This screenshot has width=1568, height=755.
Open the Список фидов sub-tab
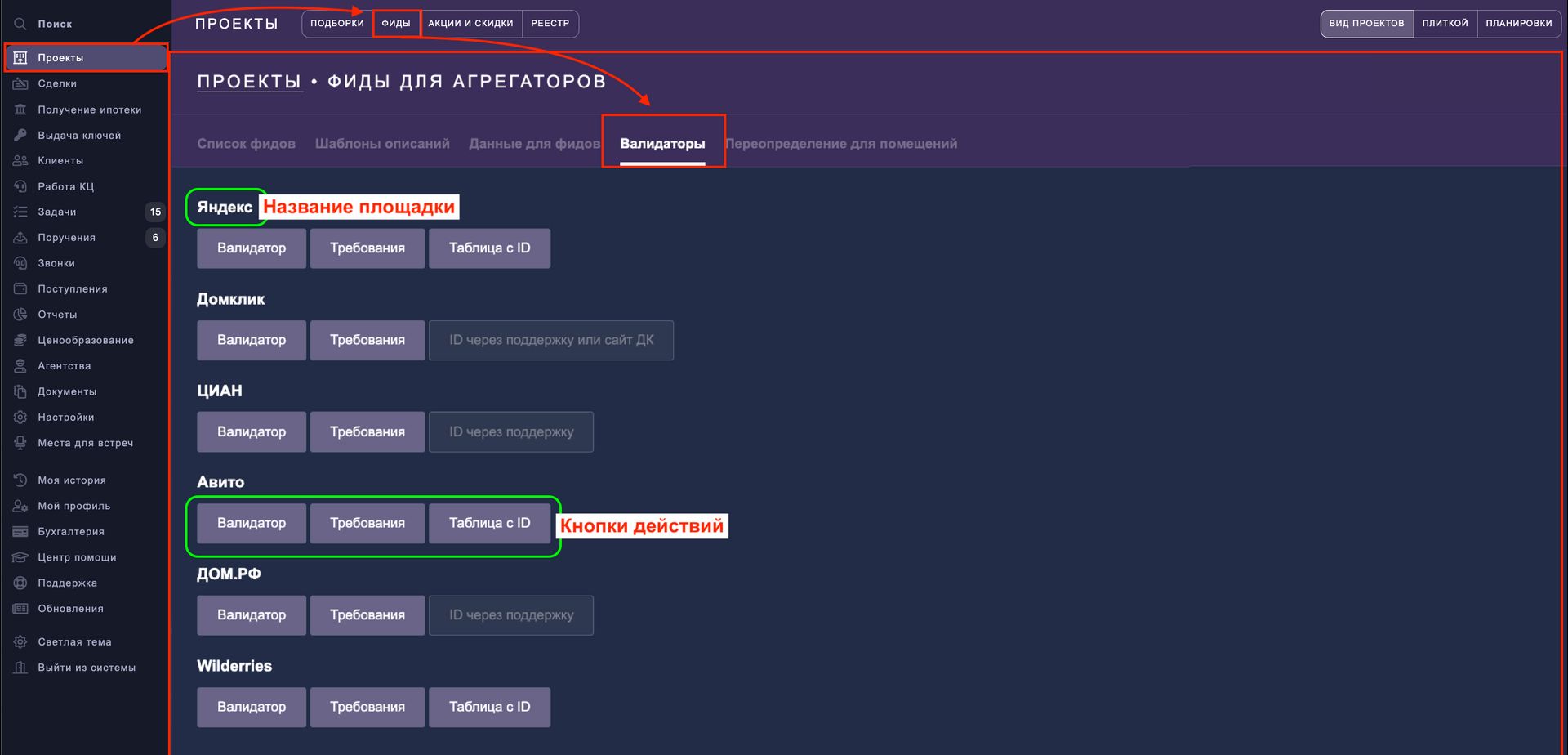pyautogui.click(x=247, y=144)
